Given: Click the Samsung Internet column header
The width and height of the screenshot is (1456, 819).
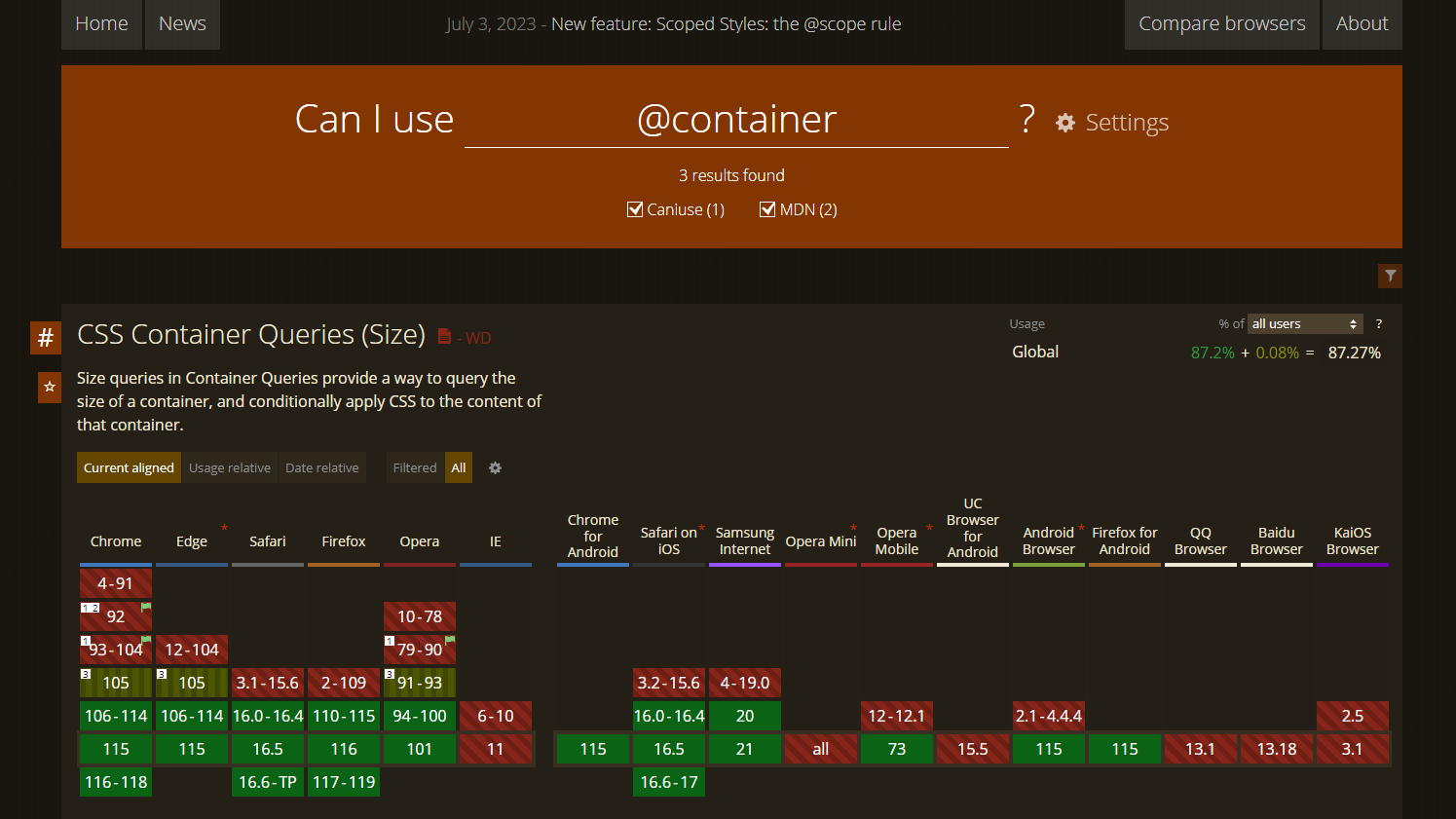Looking at the screenshot, I should point(745,541).
